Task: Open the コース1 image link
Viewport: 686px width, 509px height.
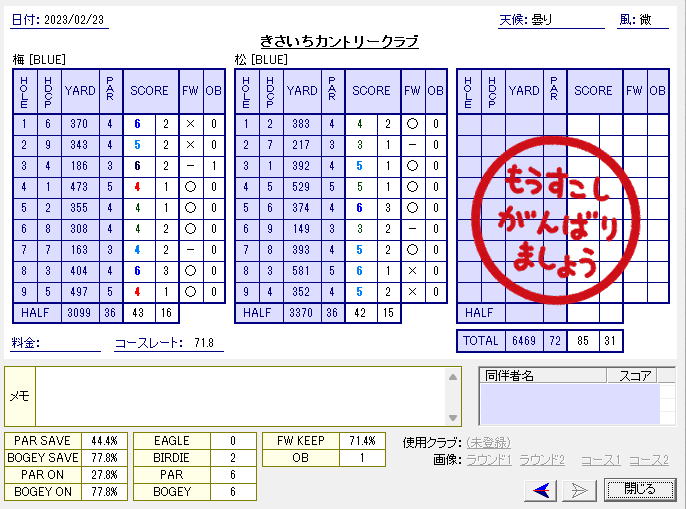Action: [601, 460]
